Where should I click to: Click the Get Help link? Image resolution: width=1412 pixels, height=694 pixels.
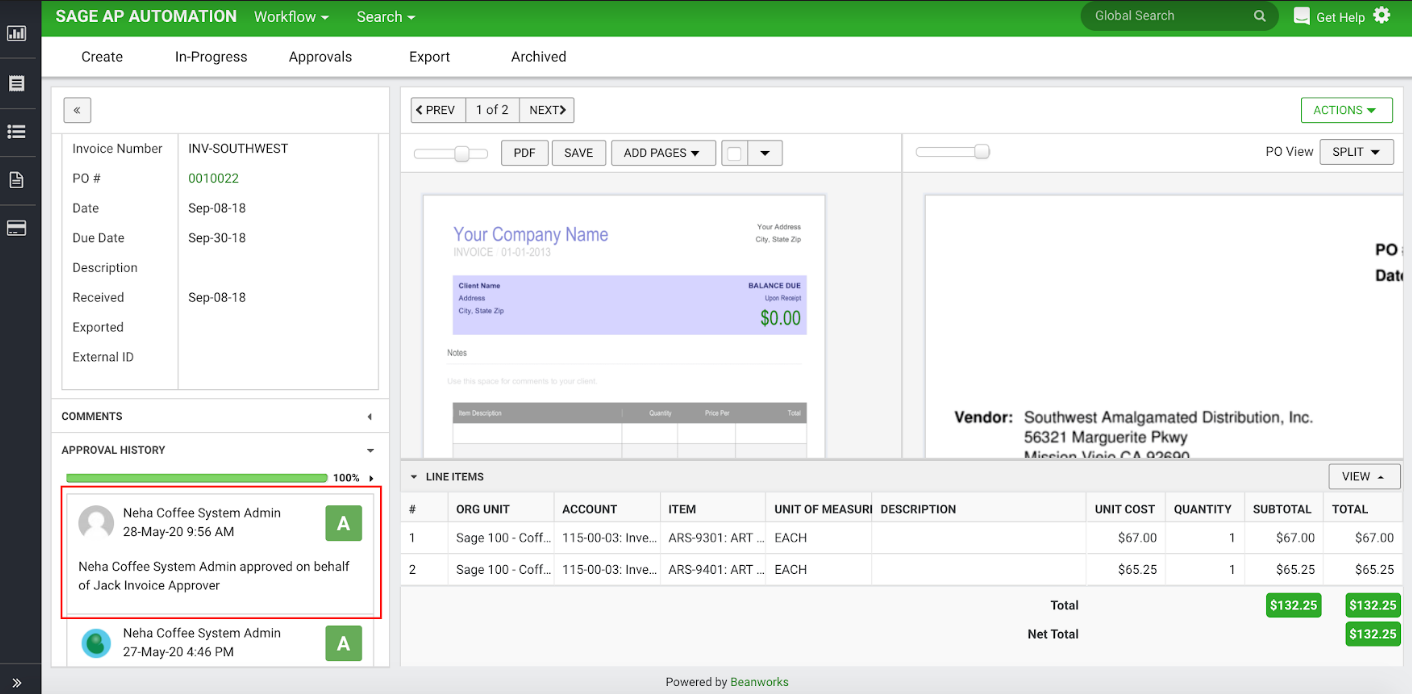click(x=1340, y=17)
